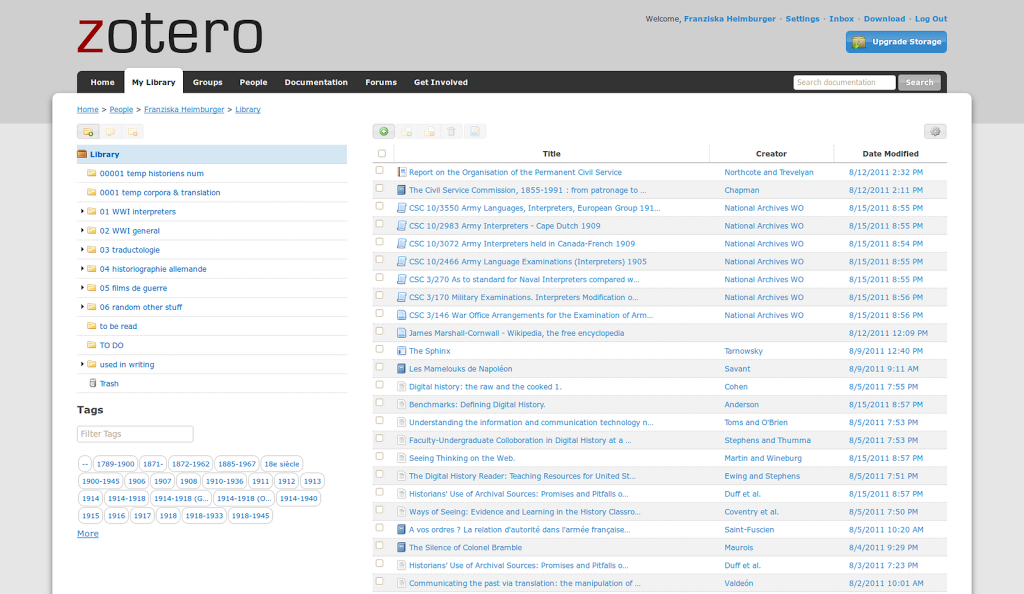Tick the checkbox for 'CSC 10/3072 Army Interpreters held in Canada-French'

(379, 242)
